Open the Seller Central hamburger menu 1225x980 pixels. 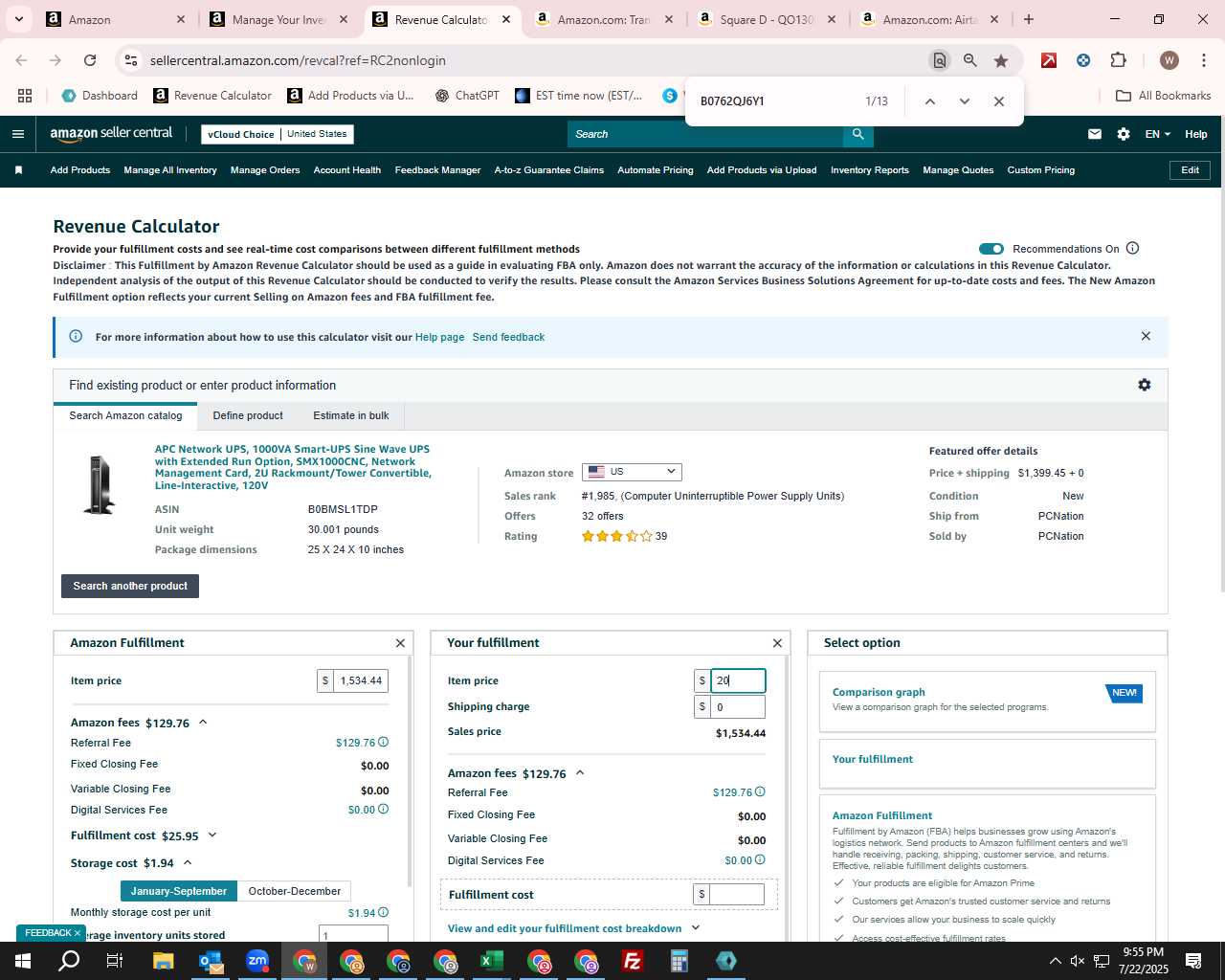[x=17, y=134]
